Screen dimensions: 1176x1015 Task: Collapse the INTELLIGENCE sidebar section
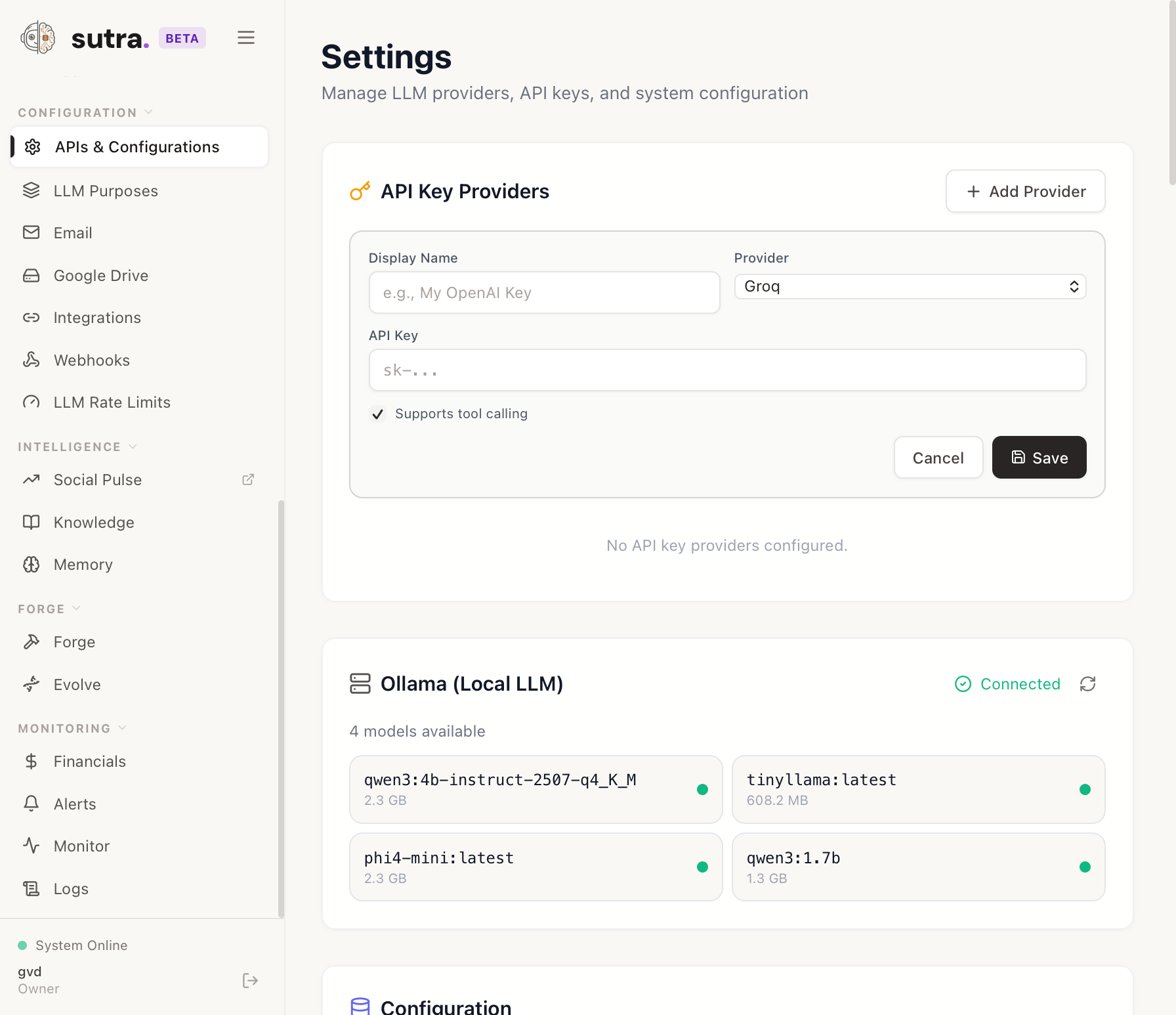[x=77, y=446]
